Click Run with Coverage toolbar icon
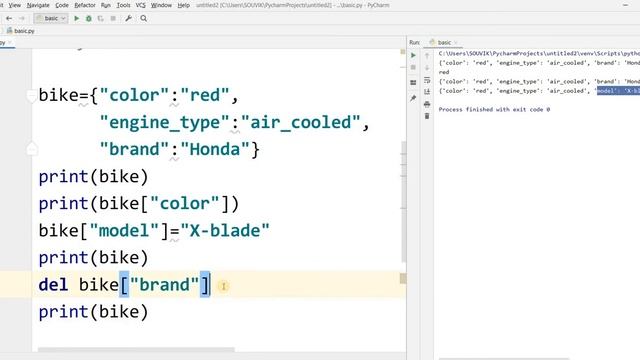Viewport: 640px width, 360px height. (100, 18)
